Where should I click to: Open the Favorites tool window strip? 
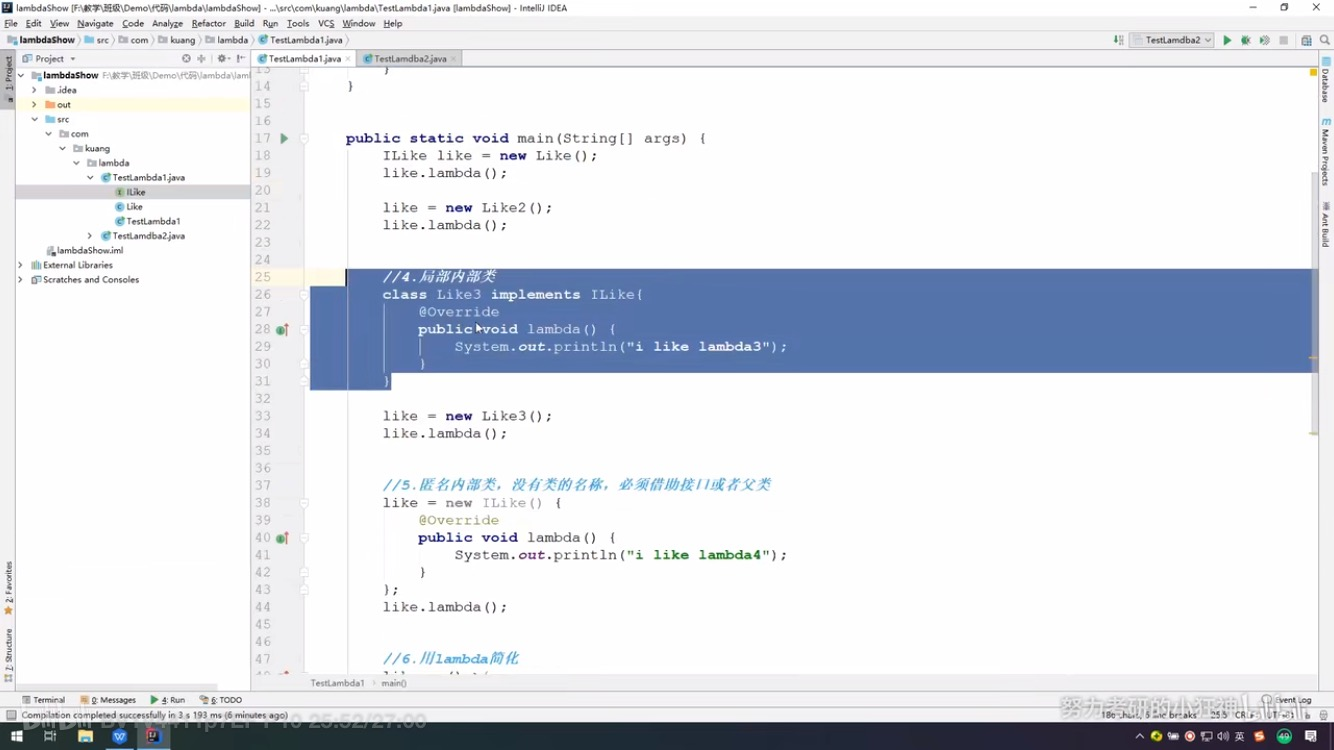[8, 587]
